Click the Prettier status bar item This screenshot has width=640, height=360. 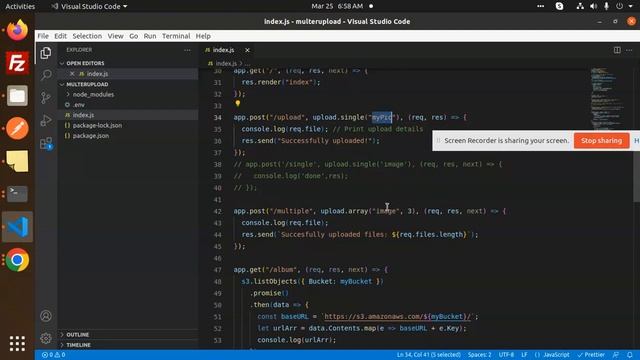(591, 355)
